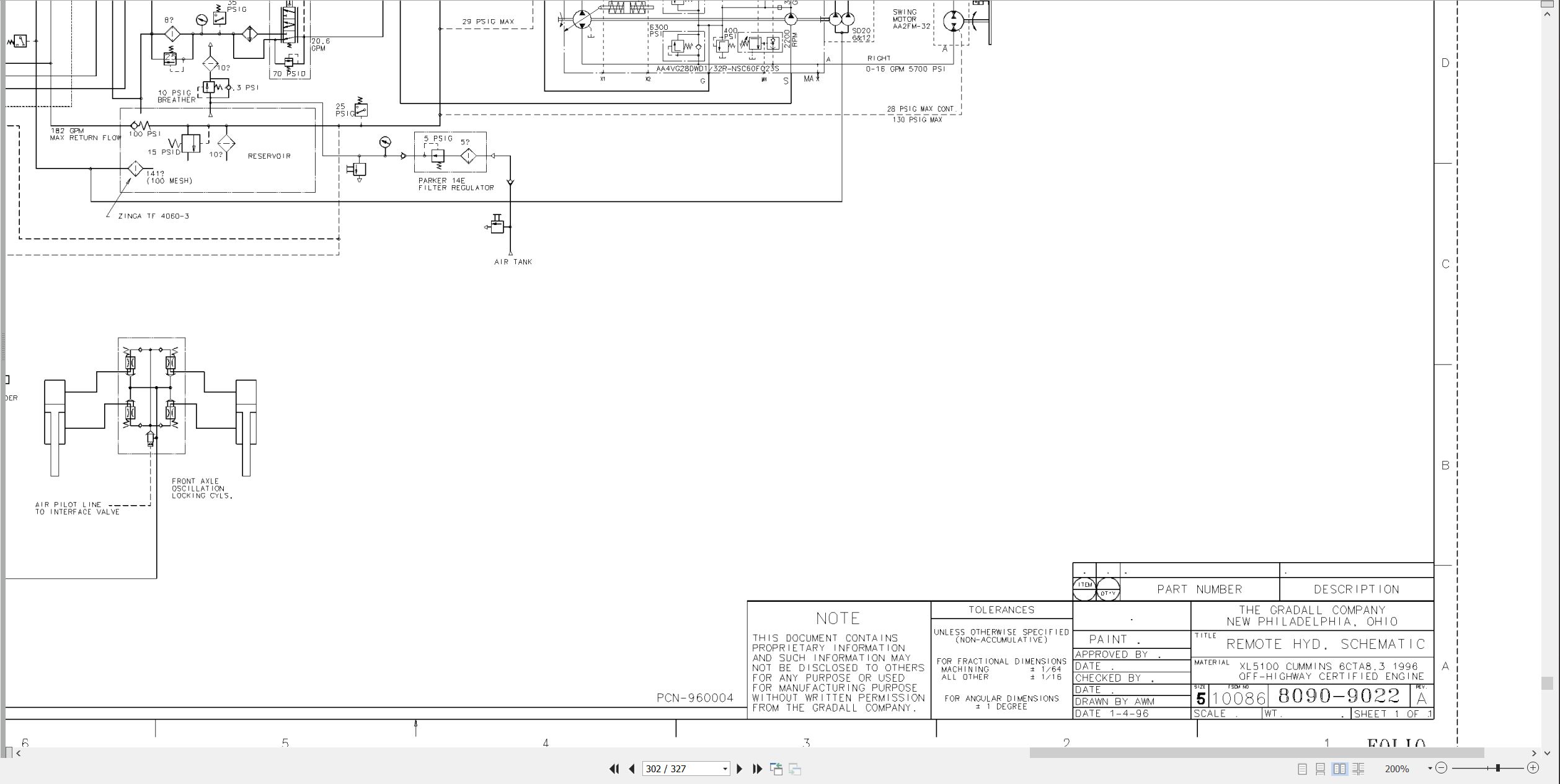1560x784 pixels.
Task: Click the horizontal scrollbar left arrow
Action: click(19, 753)
